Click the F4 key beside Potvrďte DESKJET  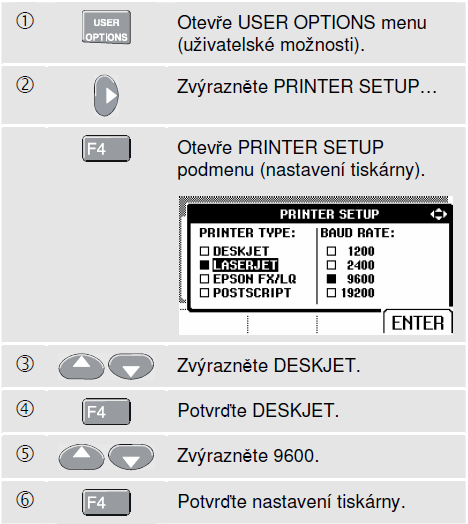[x=106, y=411]
